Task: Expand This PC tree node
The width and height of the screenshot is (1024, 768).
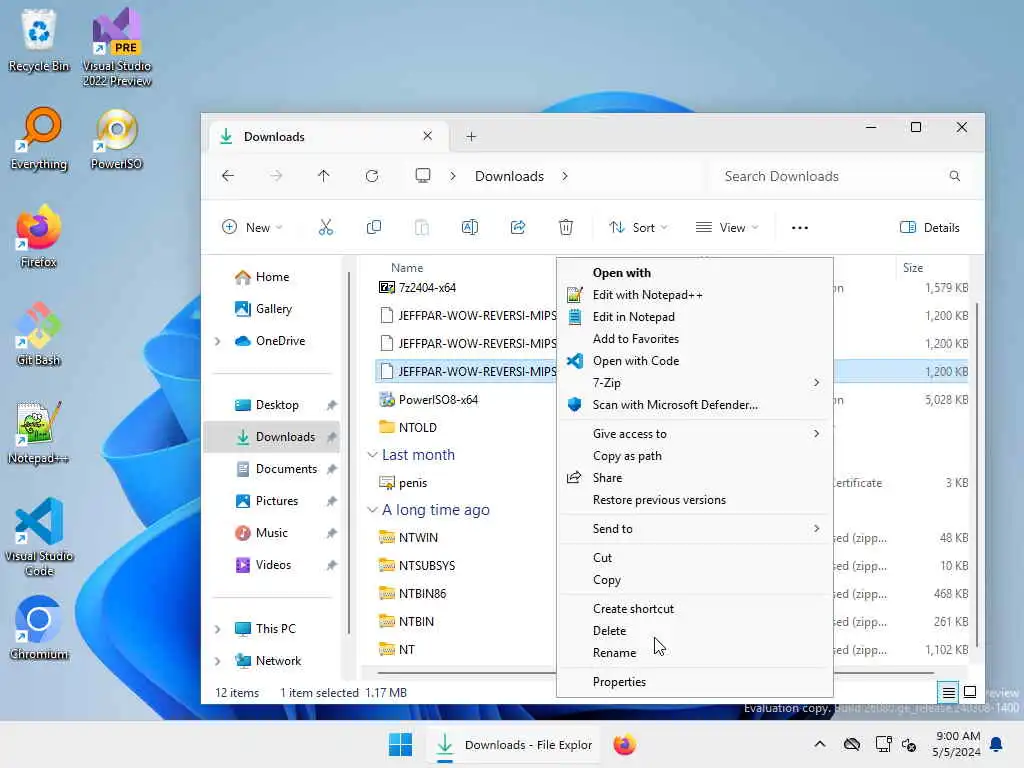Action: 217,629
